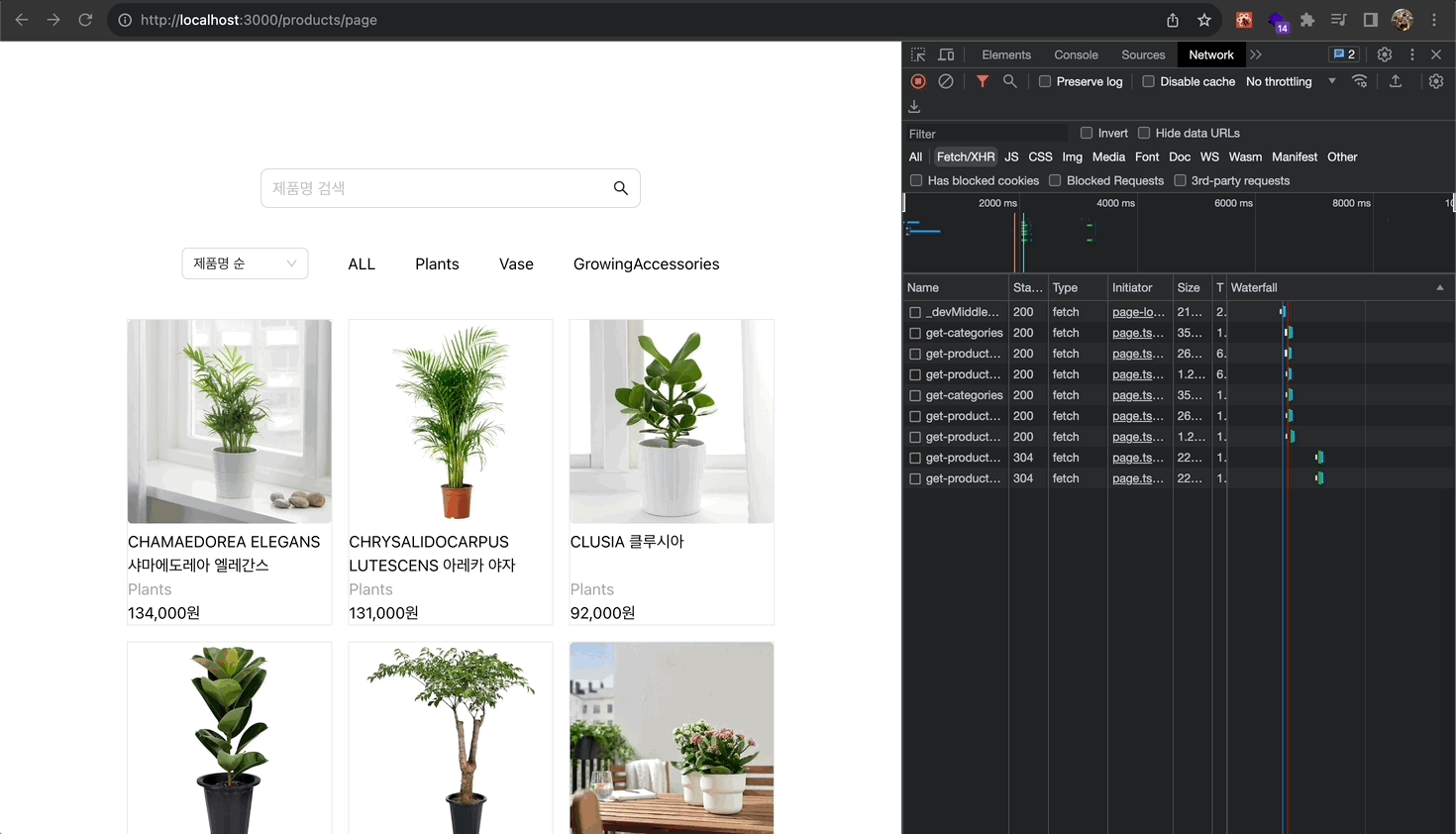
Task: Filter products by Vase category
Action: [516, 263]
